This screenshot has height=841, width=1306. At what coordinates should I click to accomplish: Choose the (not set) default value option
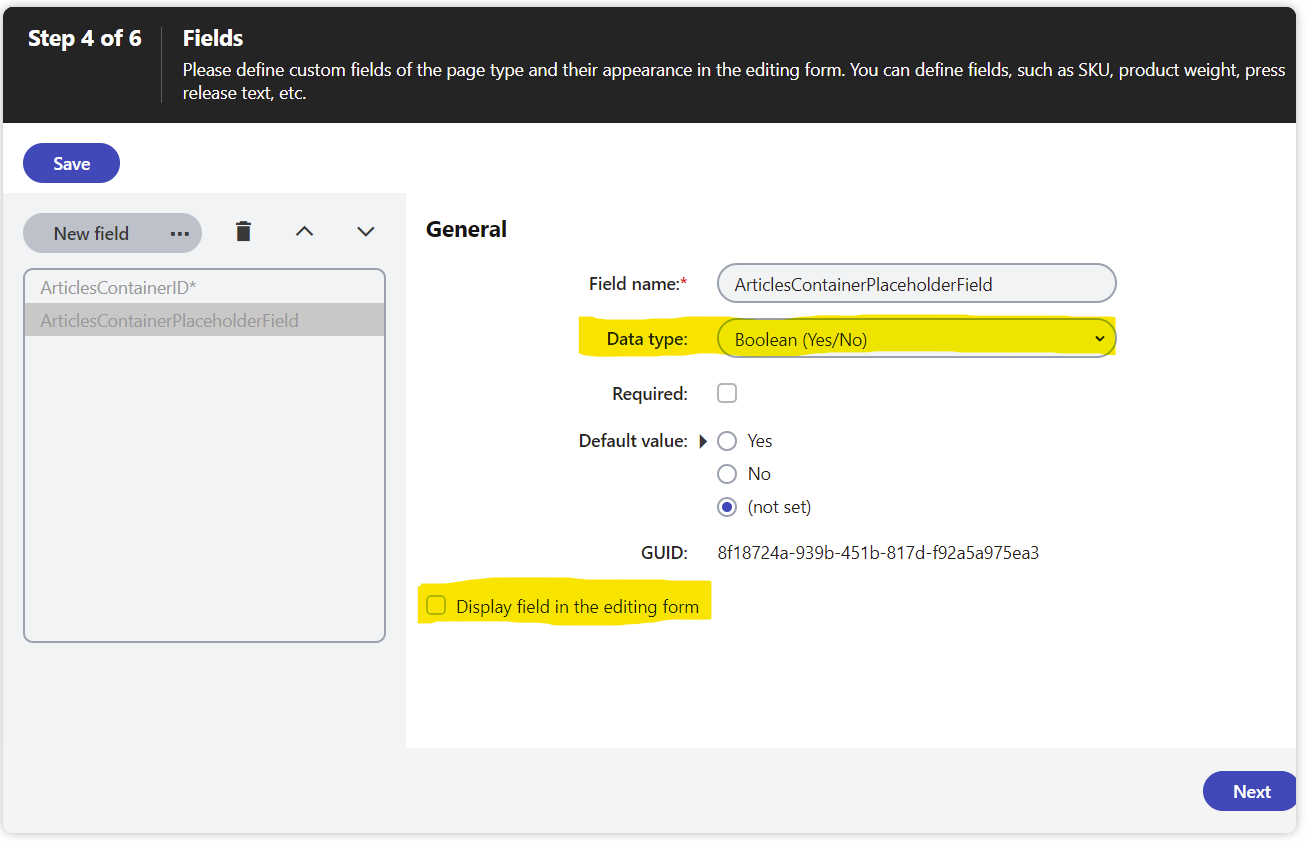click(x=727, y=507)
